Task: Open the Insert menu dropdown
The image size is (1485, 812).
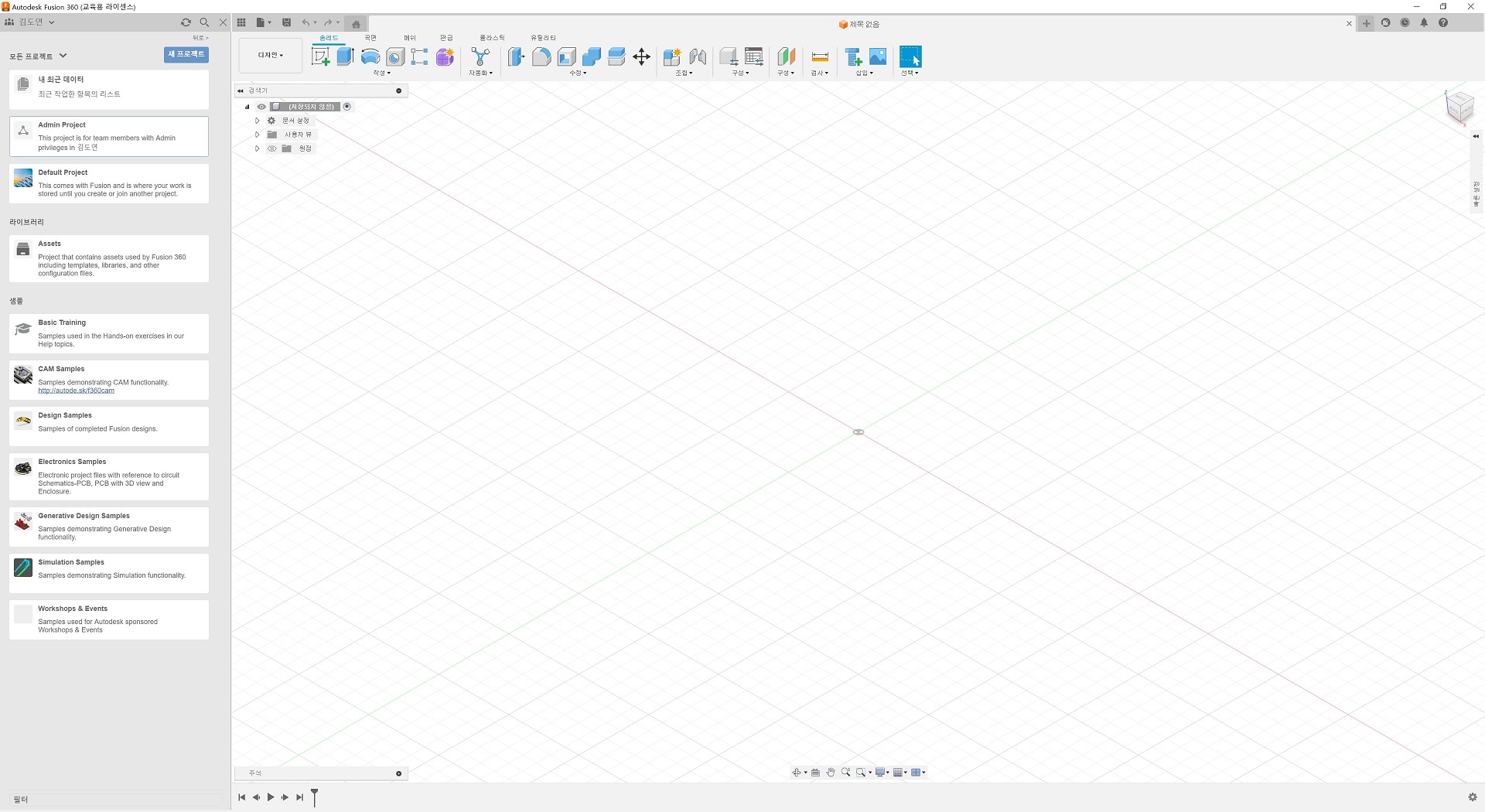Action: 864,73
